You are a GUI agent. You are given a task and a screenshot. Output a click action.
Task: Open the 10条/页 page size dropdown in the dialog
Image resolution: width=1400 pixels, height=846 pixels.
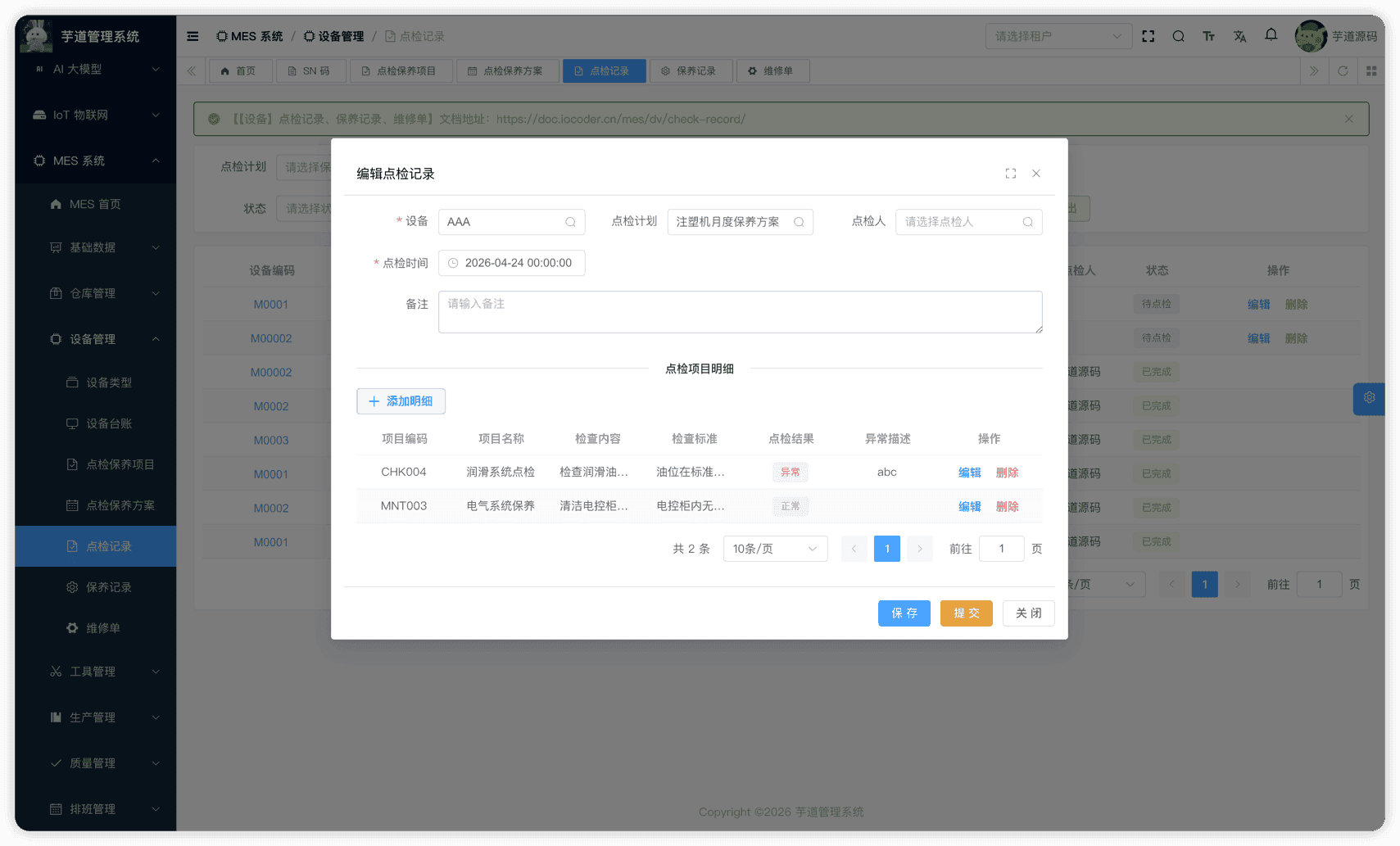774,548
